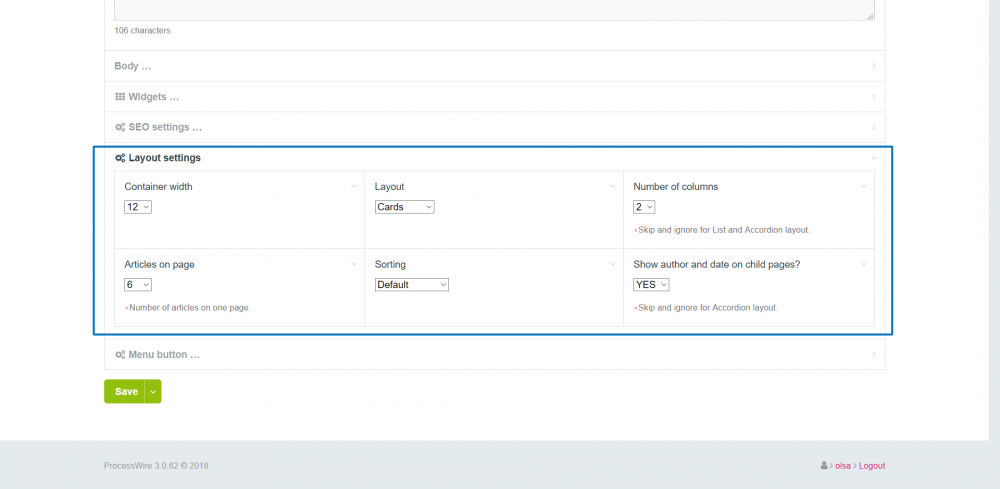Expand the Menu button section

[164, 355]
